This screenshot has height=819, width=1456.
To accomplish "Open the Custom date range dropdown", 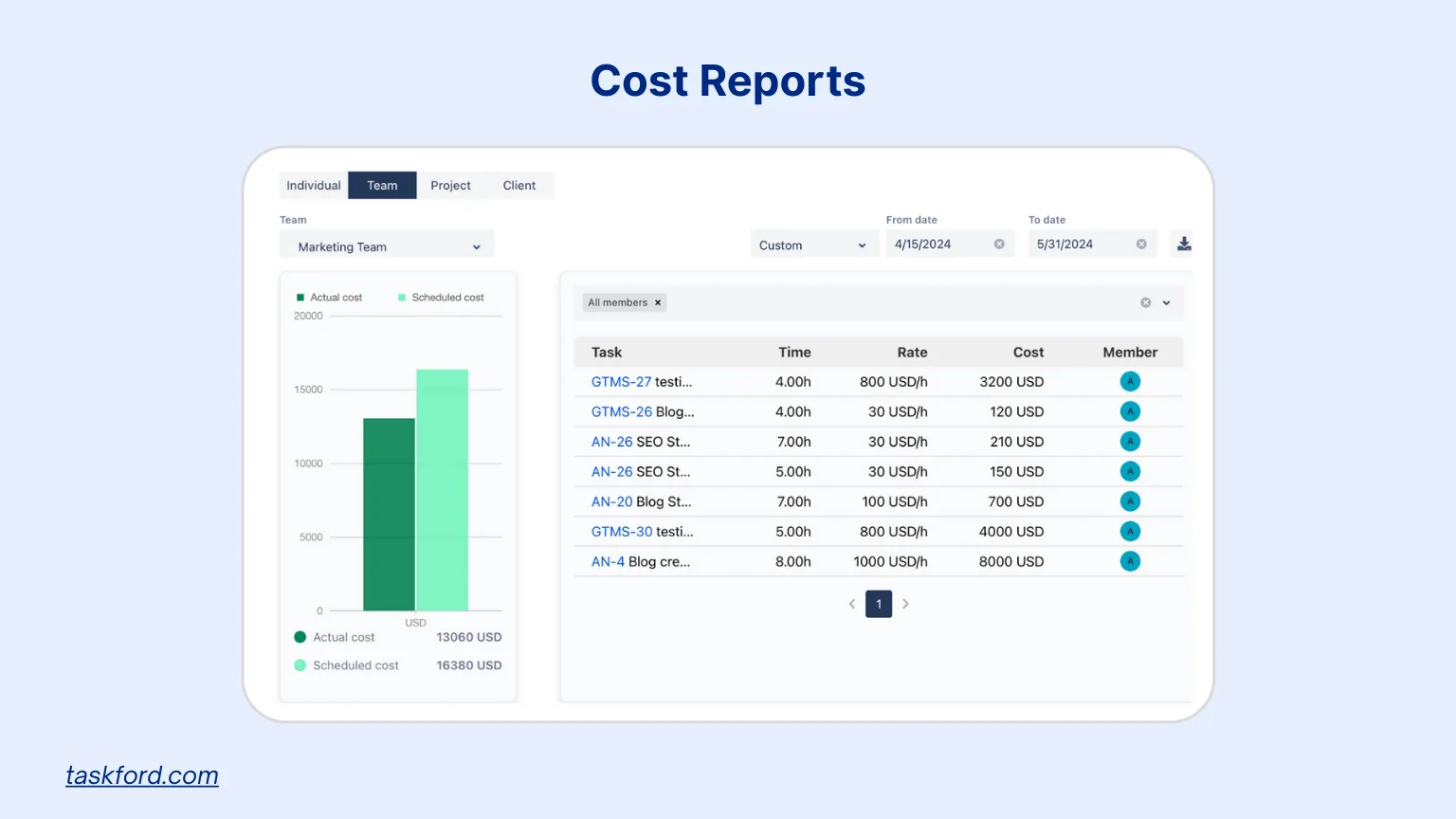I will 813,244.
